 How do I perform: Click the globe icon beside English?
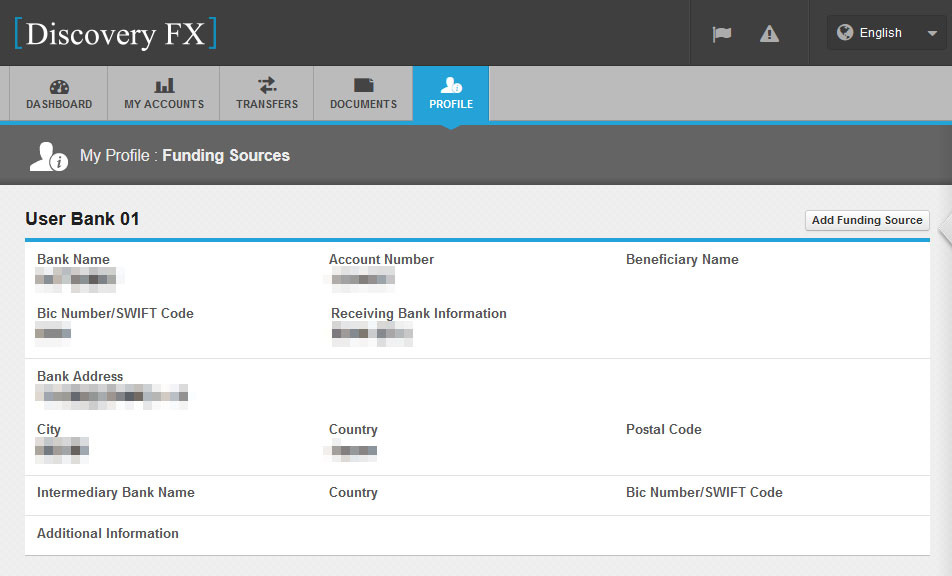(845, 33)
